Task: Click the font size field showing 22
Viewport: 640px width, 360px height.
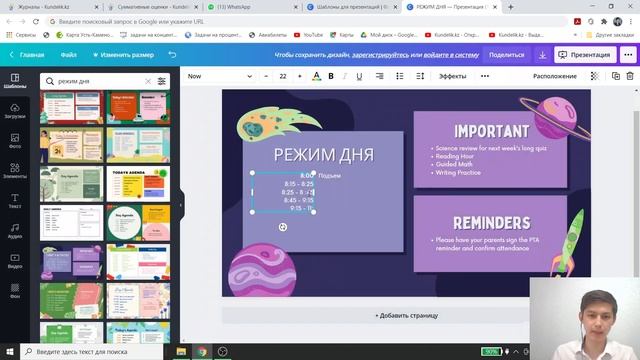Action: 283,76
